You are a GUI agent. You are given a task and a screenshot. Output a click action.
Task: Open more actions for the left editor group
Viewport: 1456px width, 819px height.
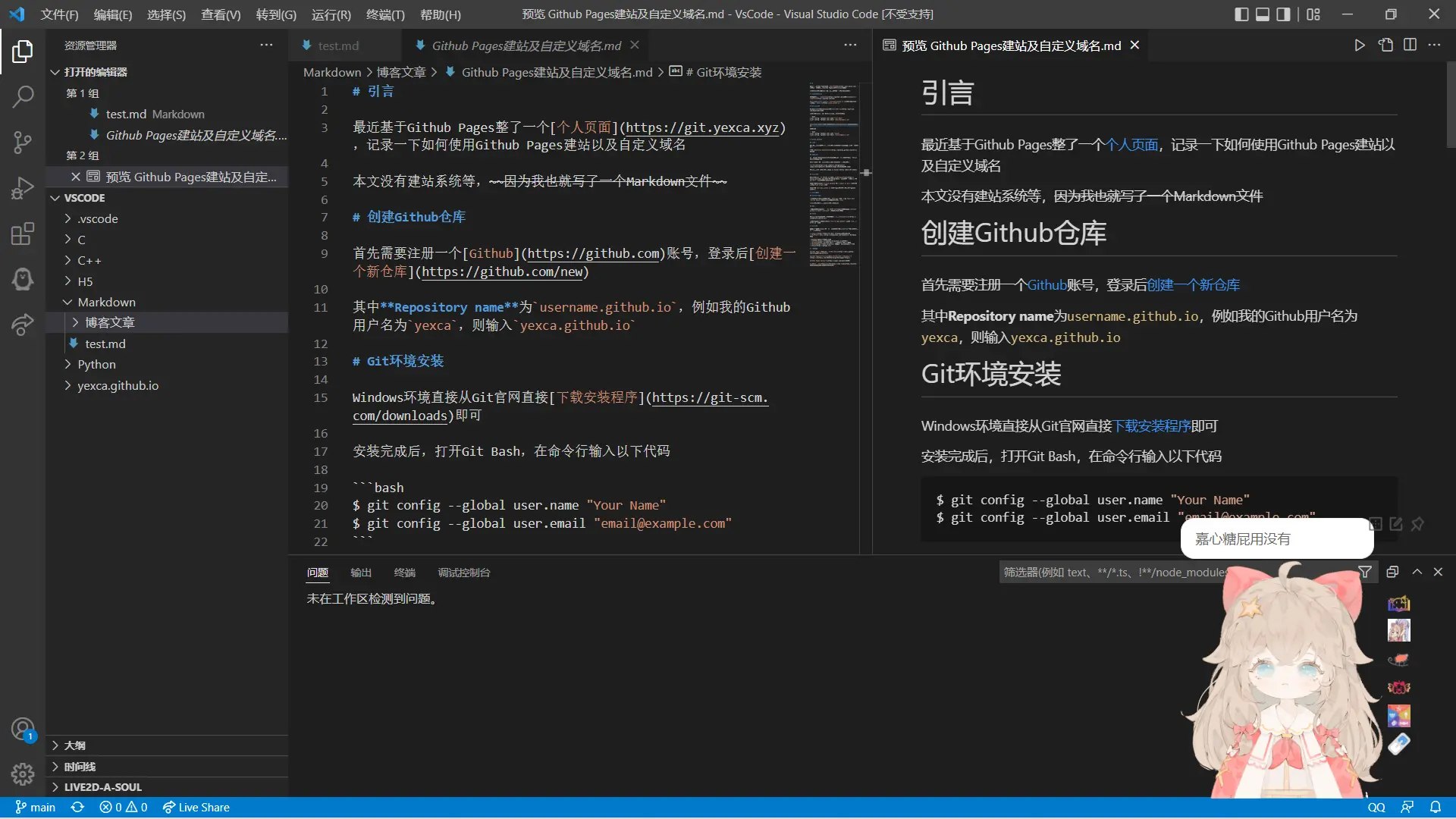[x=850, y=45]
